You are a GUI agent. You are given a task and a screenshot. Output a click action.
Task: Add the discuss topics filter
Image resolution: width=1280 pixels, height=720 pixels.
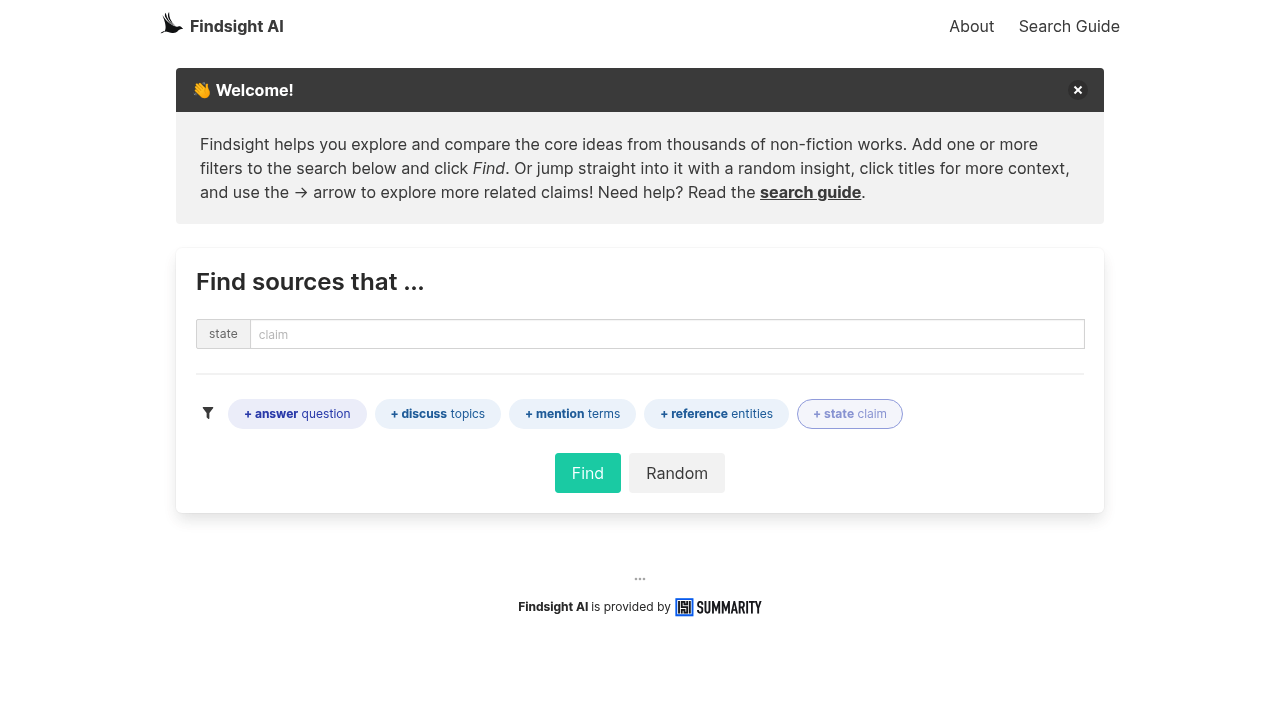click(x=437, y=413)
